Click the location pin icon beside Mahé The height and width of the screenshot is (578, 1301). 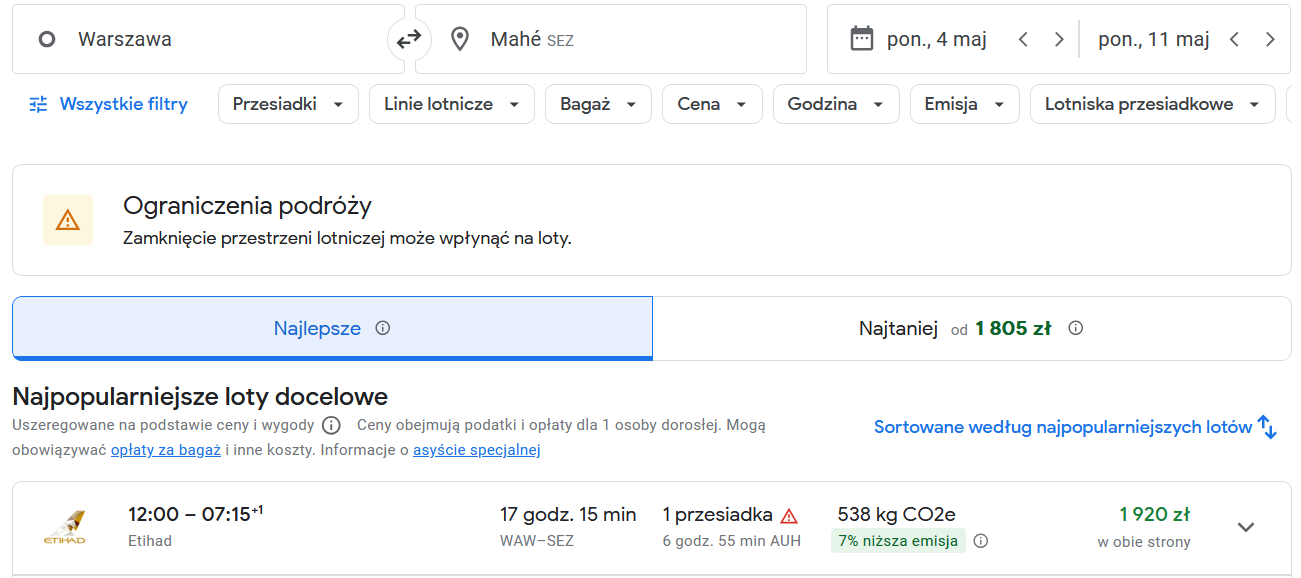pyautogui.click(x=460, y=40)
